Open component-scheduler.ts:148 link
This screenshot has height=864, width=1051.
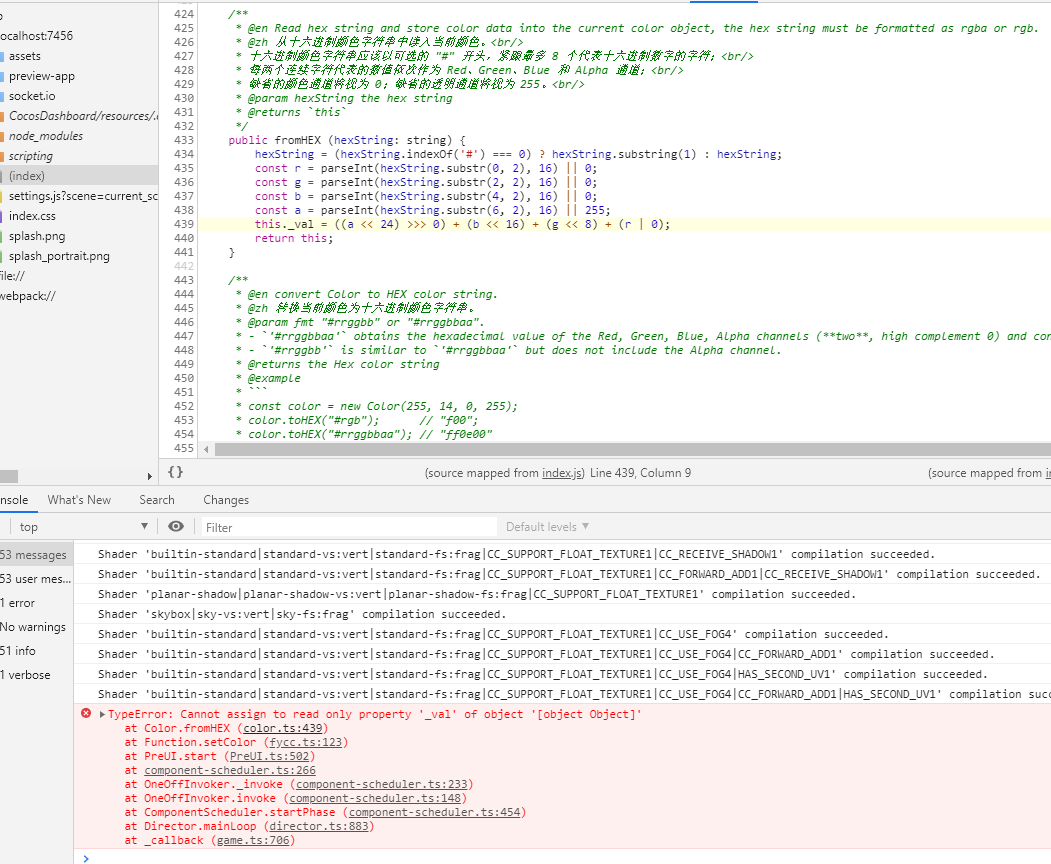click(375, 799)
